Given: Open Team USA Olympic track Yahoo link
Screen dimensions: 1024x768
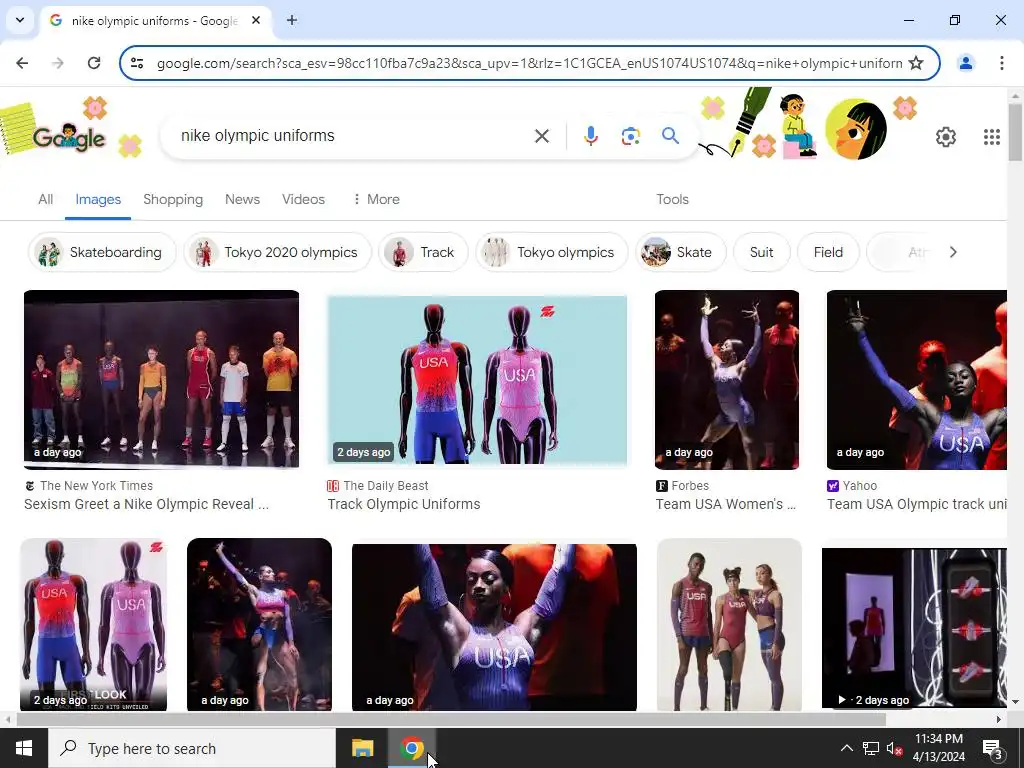Looking at the screenshot, I should pos(917,504).
